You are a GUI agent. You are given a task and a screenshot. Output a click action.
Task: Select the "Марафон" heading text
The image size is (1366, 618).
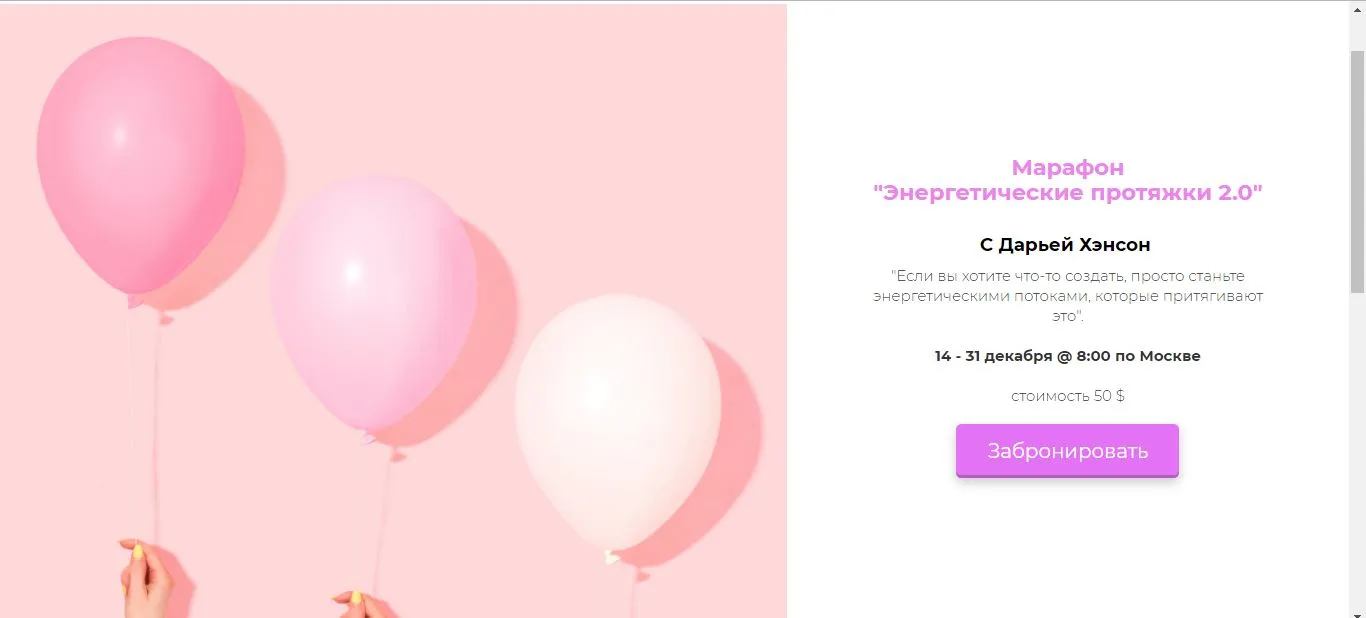(1067, 167)
